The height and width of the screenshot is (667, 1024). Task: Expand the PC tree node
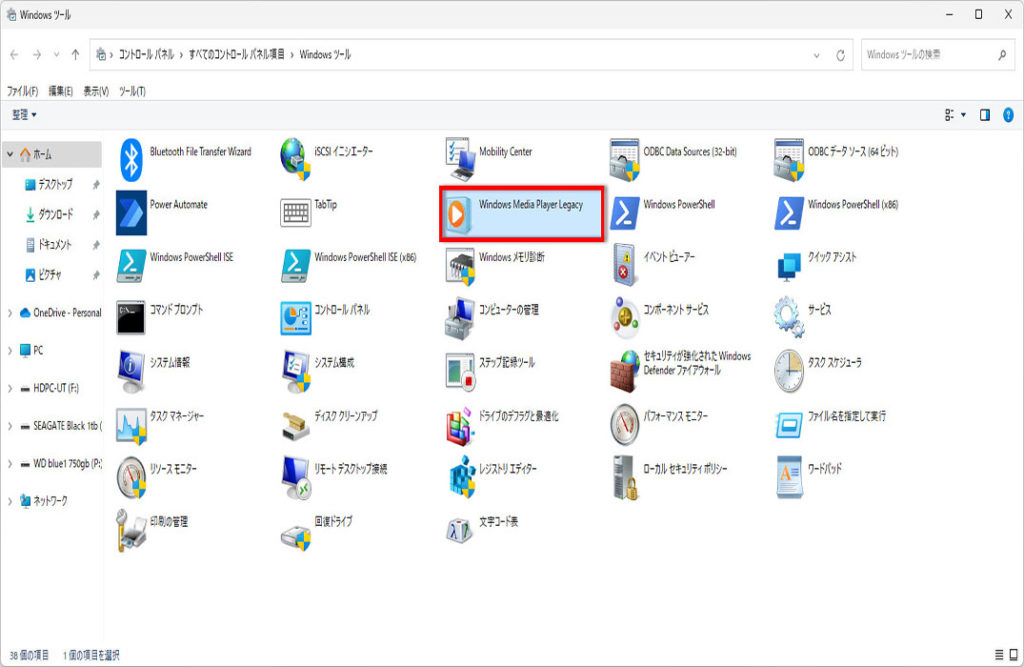[10, 351]
